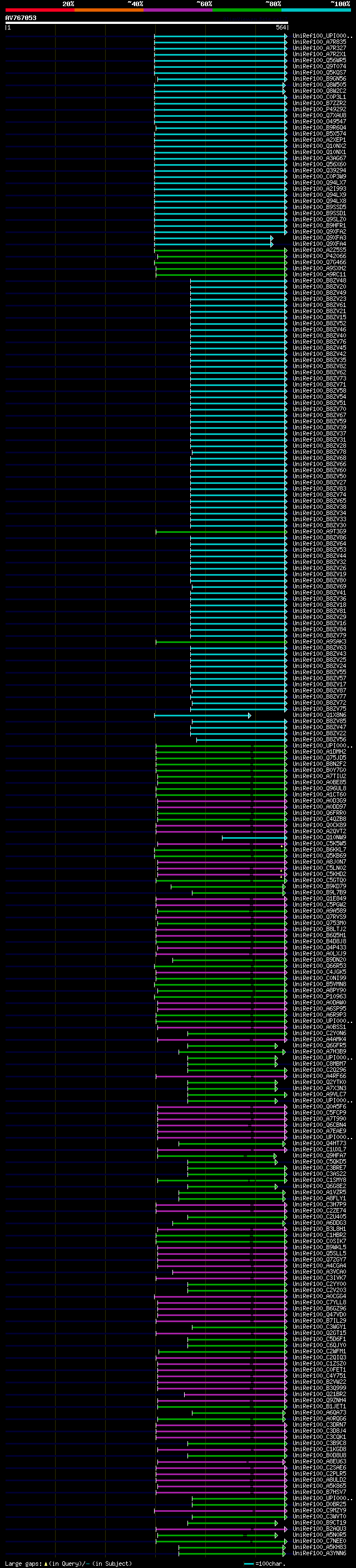Select the query name AV767053
The height and width of the screenshot is (1568, 356).
click(21, 18)
